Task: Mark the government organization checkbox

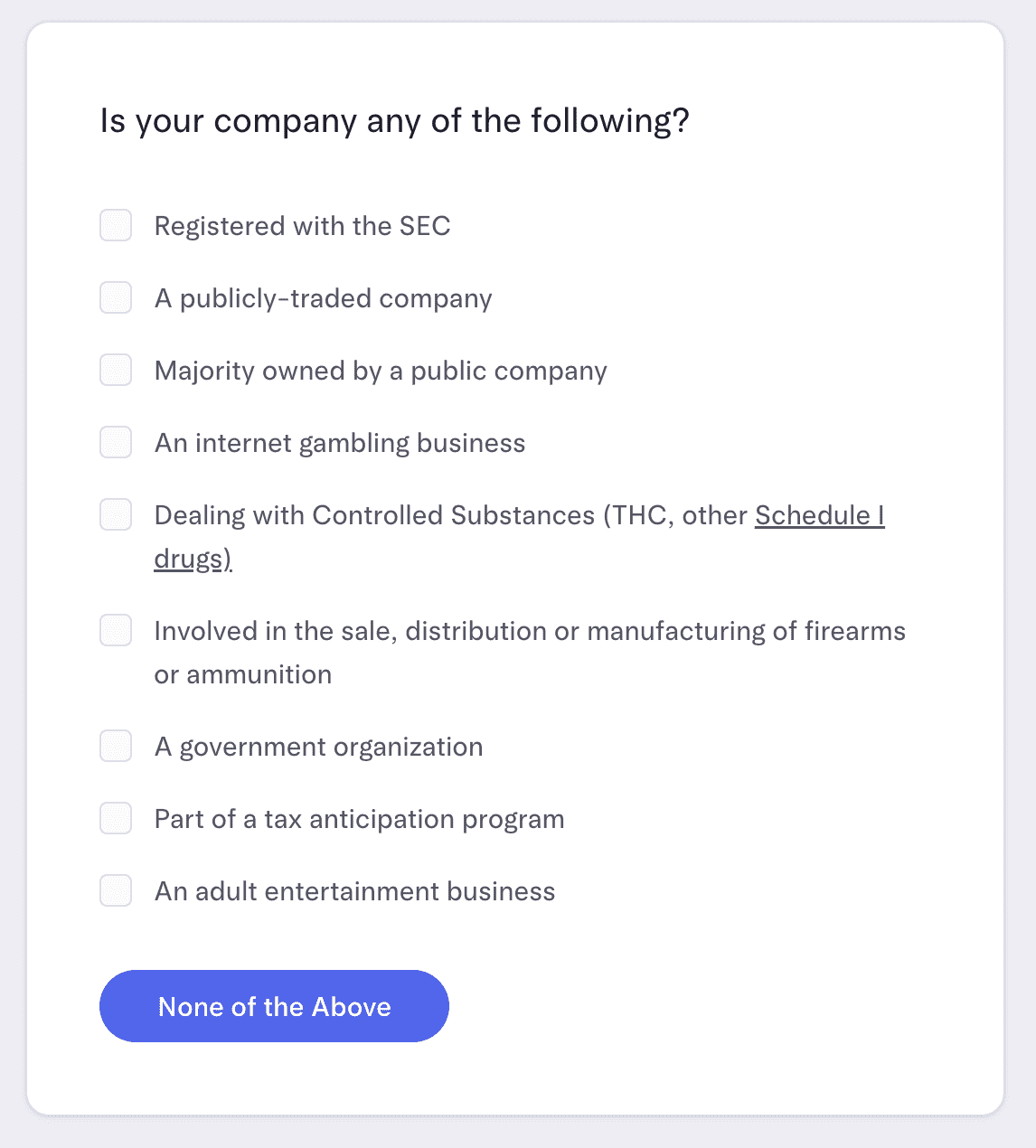Action: (116, 746)
